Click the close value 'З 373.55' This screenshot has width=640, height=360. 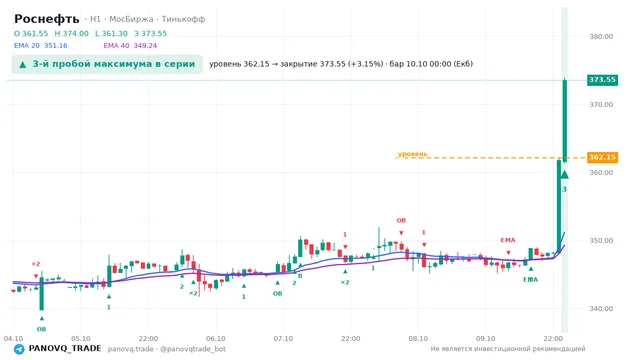click(x=151, y=33)
